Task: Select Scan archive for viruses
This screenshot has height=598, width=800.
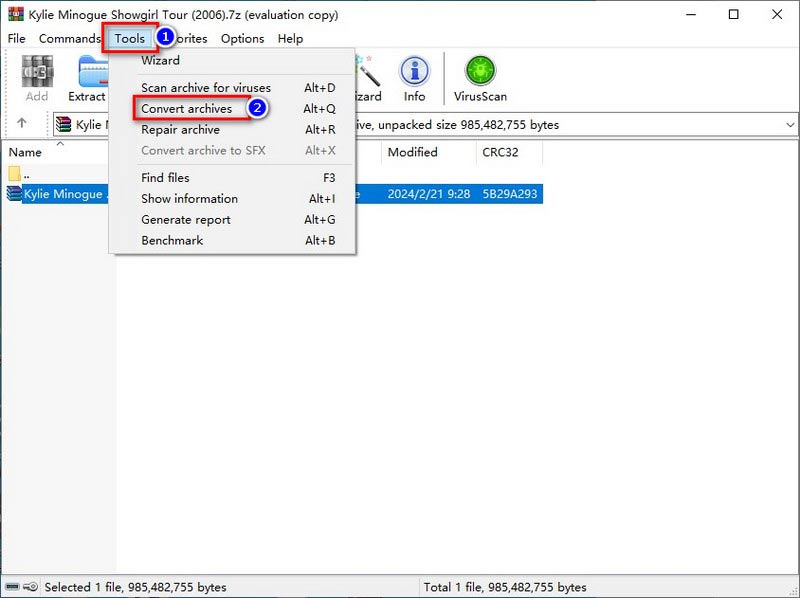Action: coord(232,88)
